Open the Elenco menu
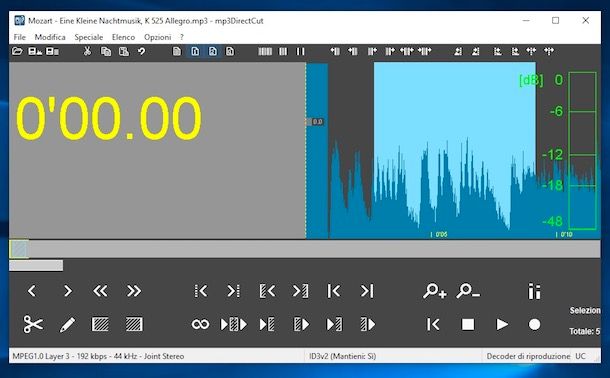This screenshot has width=610, height=378. point(123,37)
